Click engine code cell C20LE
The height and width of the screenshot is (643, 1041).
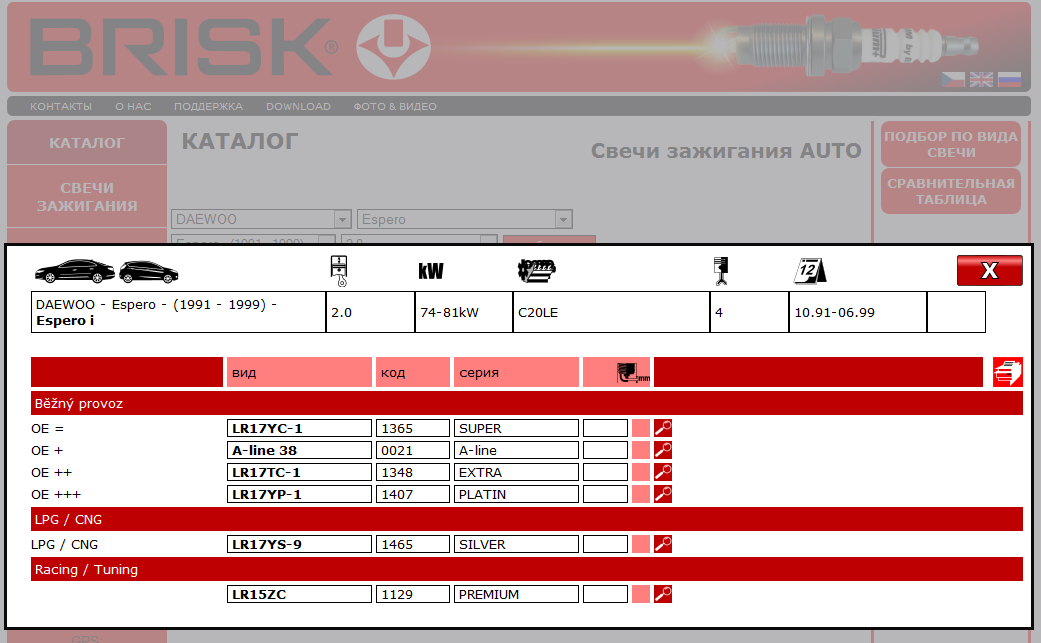tap(611, 312)
